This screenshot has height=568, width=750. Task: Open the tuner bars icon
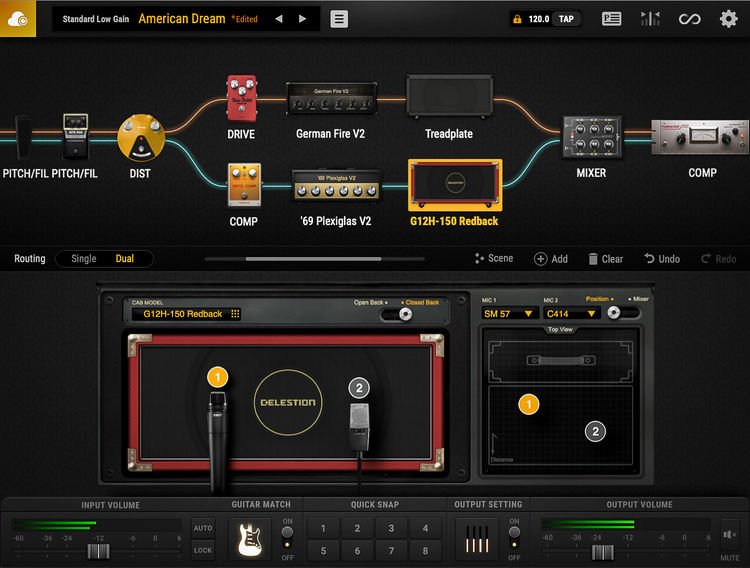tap(650, 19)
